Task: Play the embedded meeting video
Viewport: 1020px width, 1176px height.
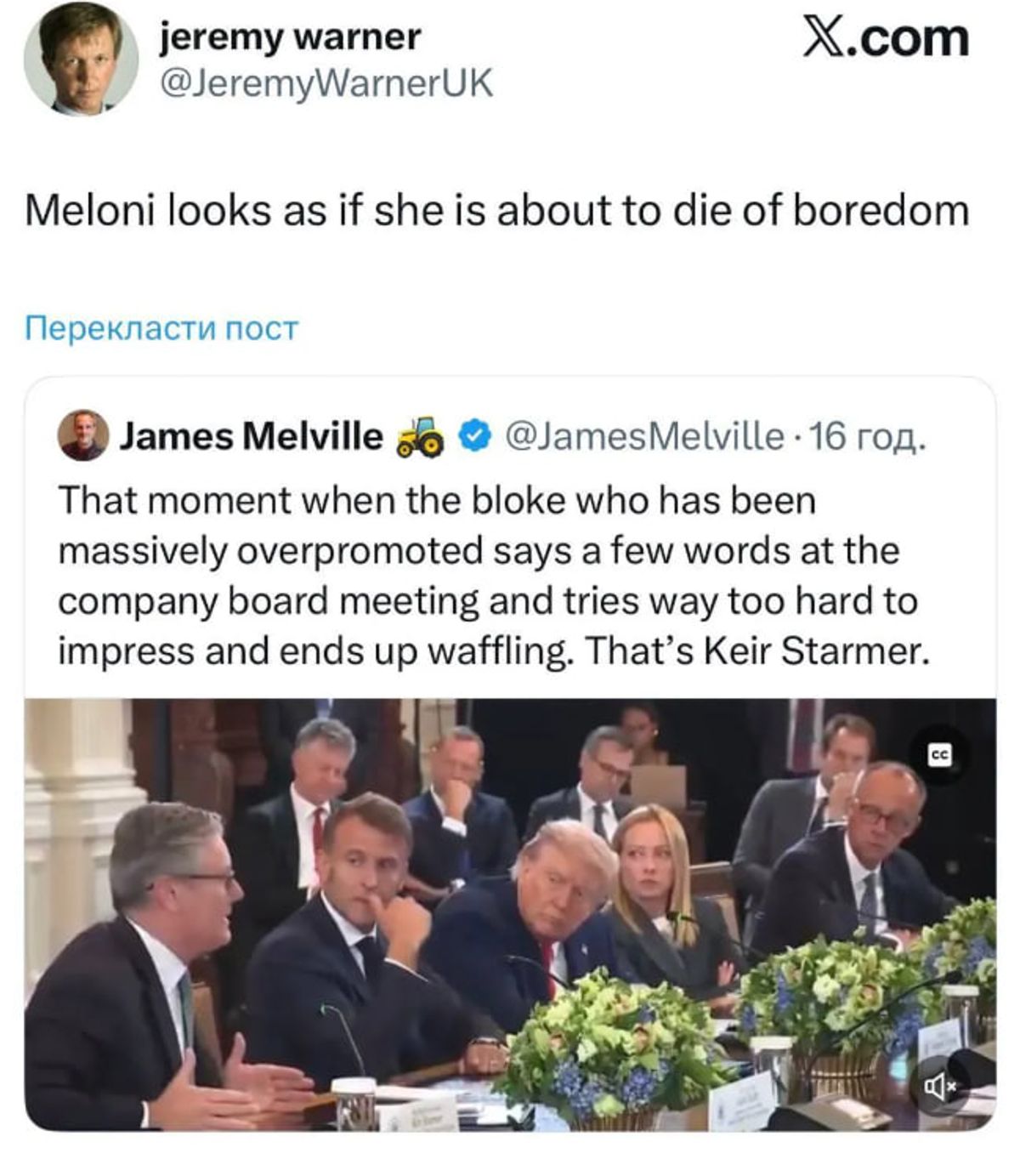Action: (x=510, y=914)
